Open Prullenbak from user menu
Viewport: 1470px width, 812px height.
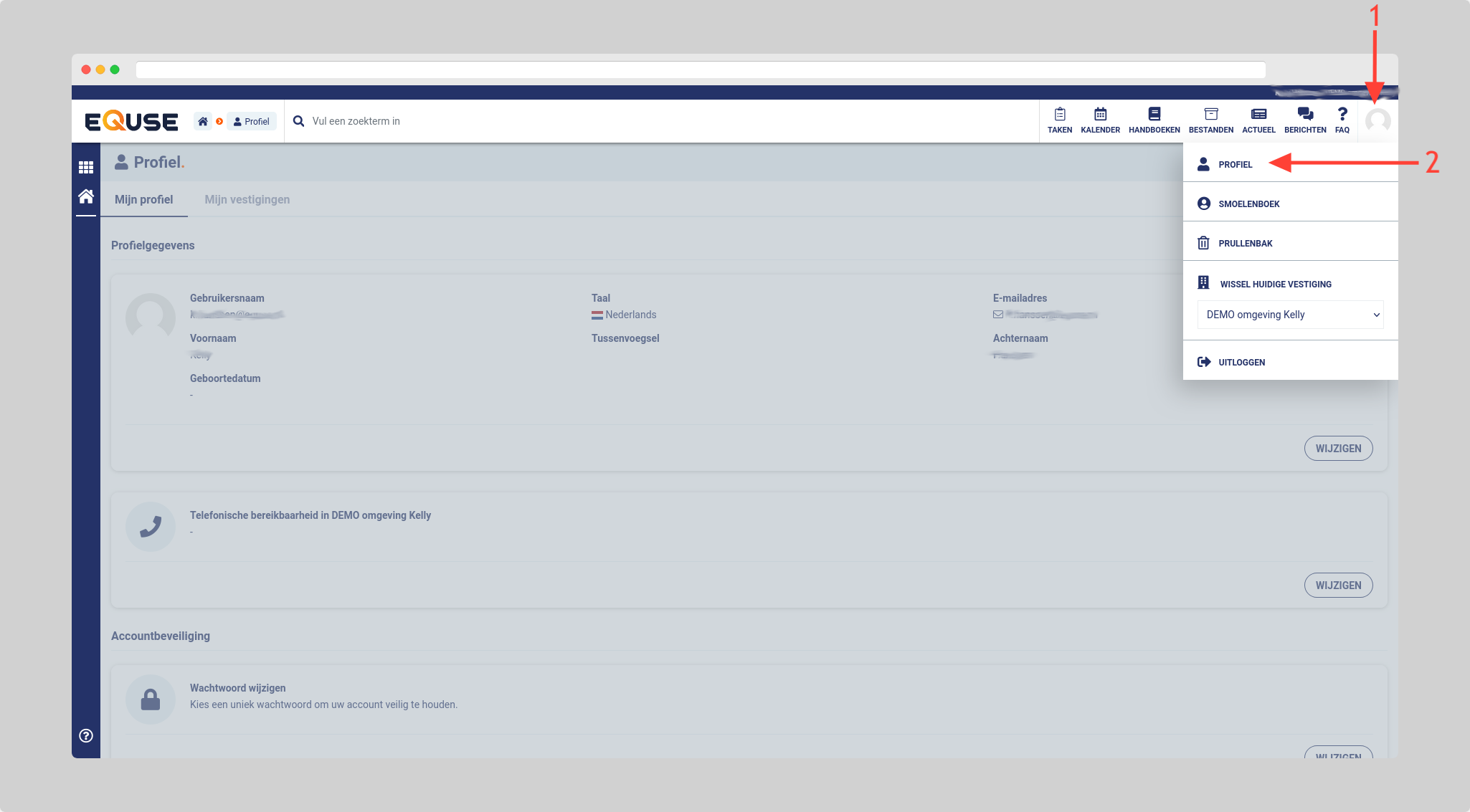point(1245,243)
